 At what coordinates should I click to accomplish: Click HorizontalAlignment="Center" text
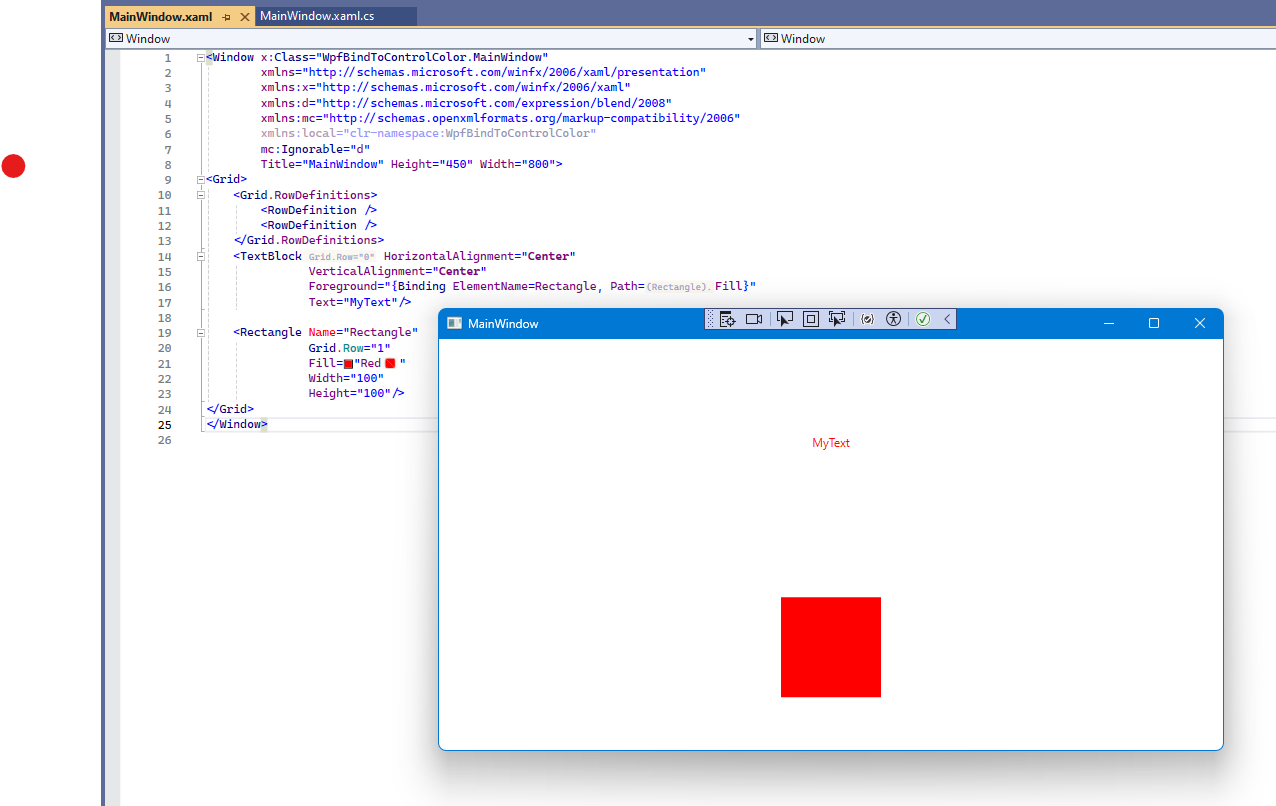(x=480, y=256)
